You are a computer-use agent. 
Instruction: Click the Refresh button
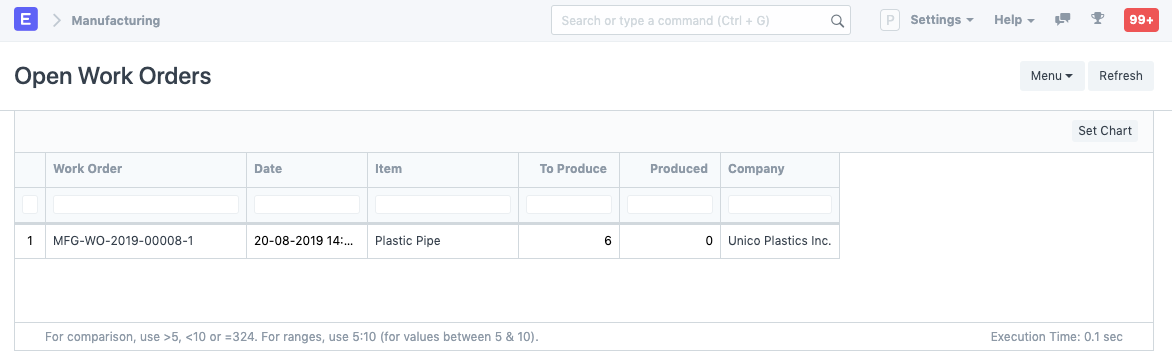[1120, 76]
